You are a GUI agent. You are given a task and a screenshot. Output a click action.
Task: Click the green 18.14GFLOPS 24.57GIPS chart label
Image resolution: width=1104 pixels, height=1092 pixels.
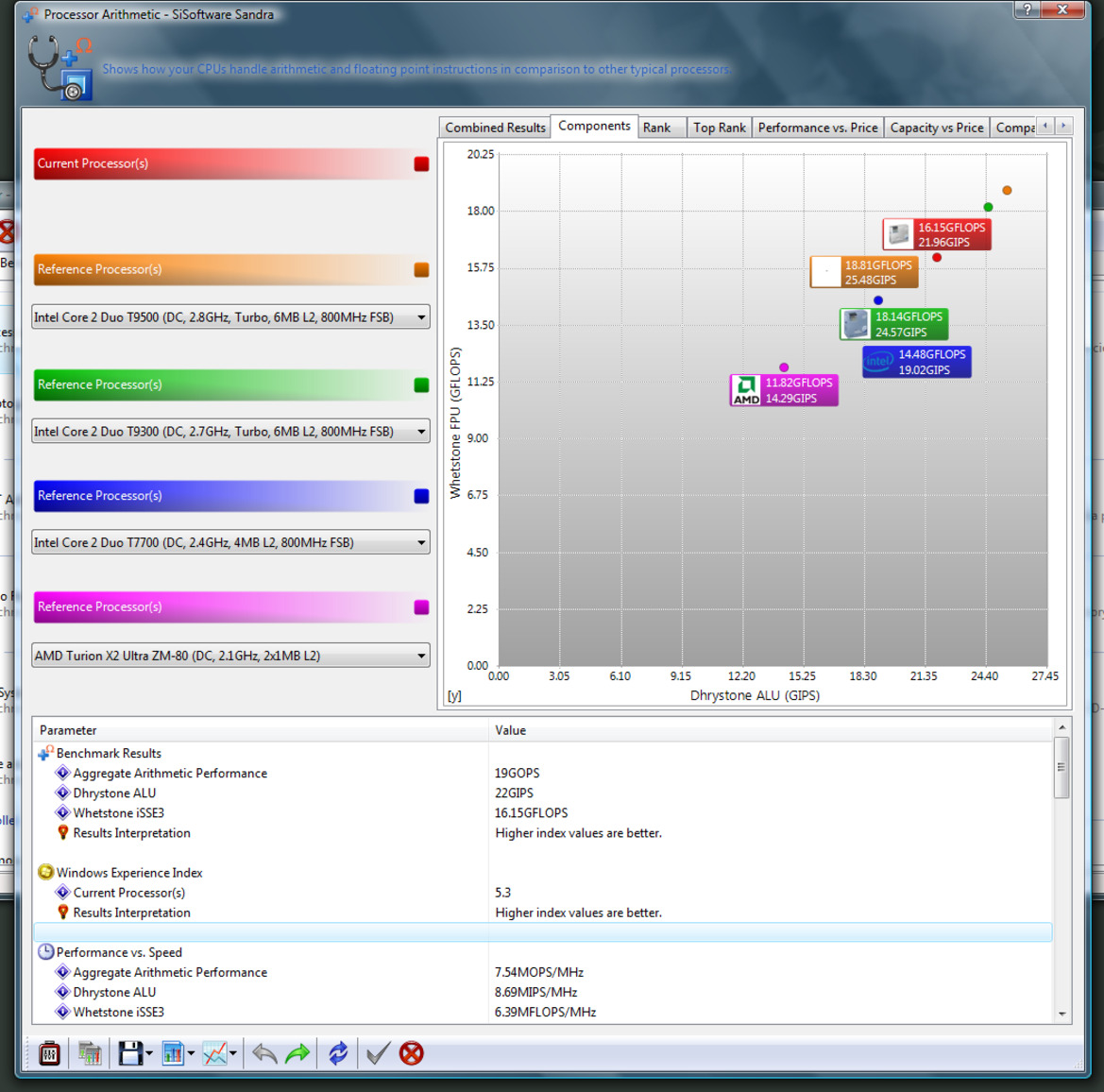click(894, 324)
